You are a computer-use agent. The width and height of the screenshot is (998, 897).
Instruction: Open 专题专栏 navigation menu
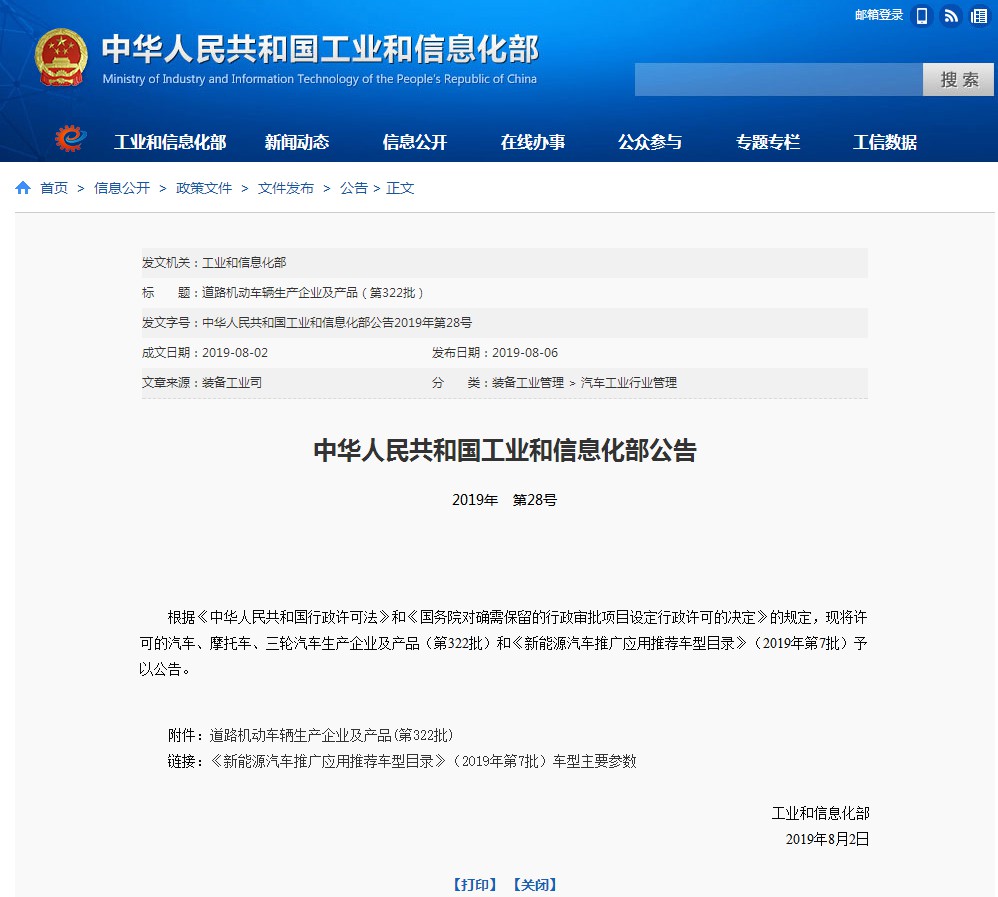tap(768, 142)
